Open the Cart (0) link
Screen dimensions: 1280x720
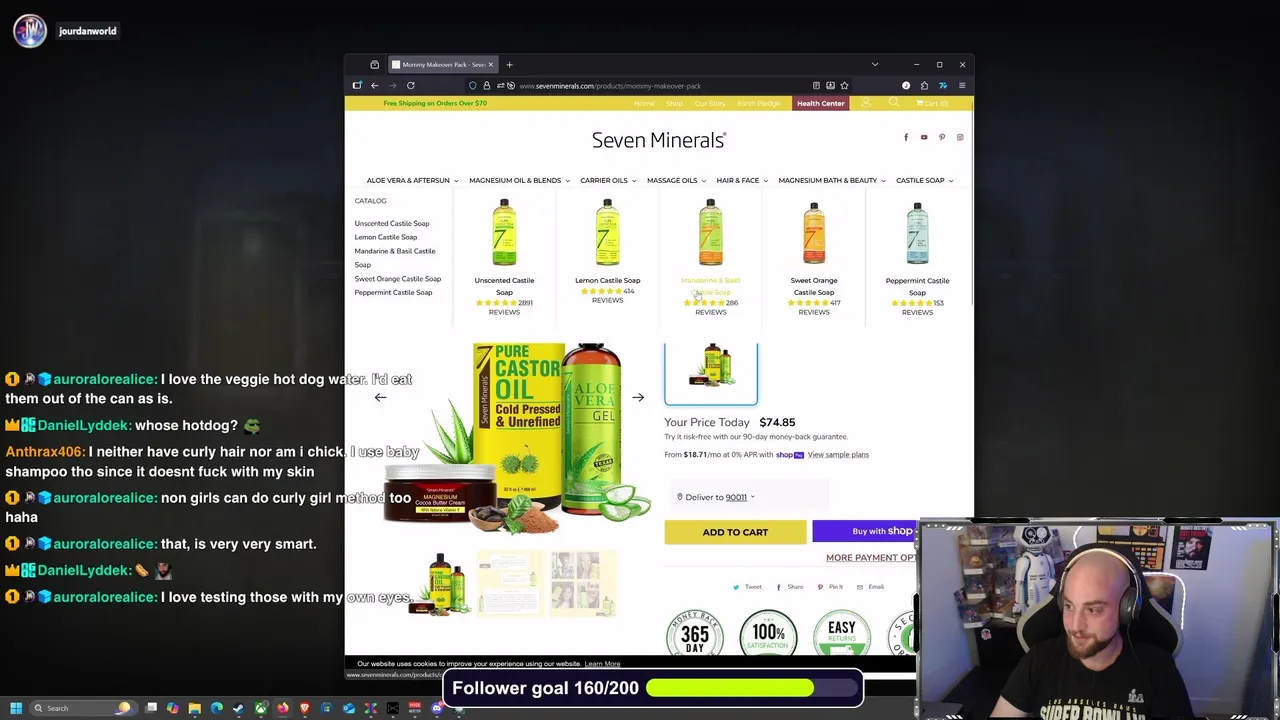coord(931,103)
